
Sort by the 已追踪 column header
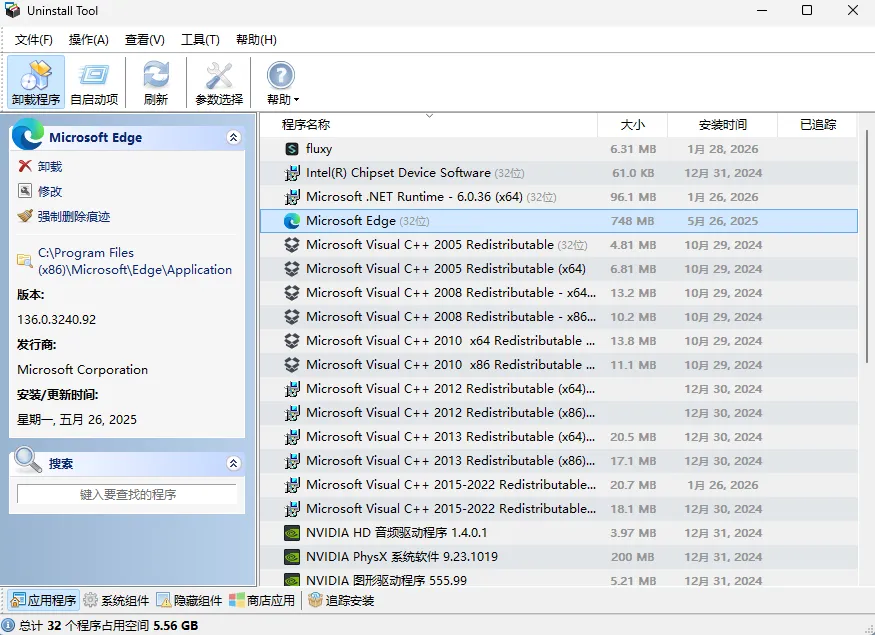click(818, 125)
